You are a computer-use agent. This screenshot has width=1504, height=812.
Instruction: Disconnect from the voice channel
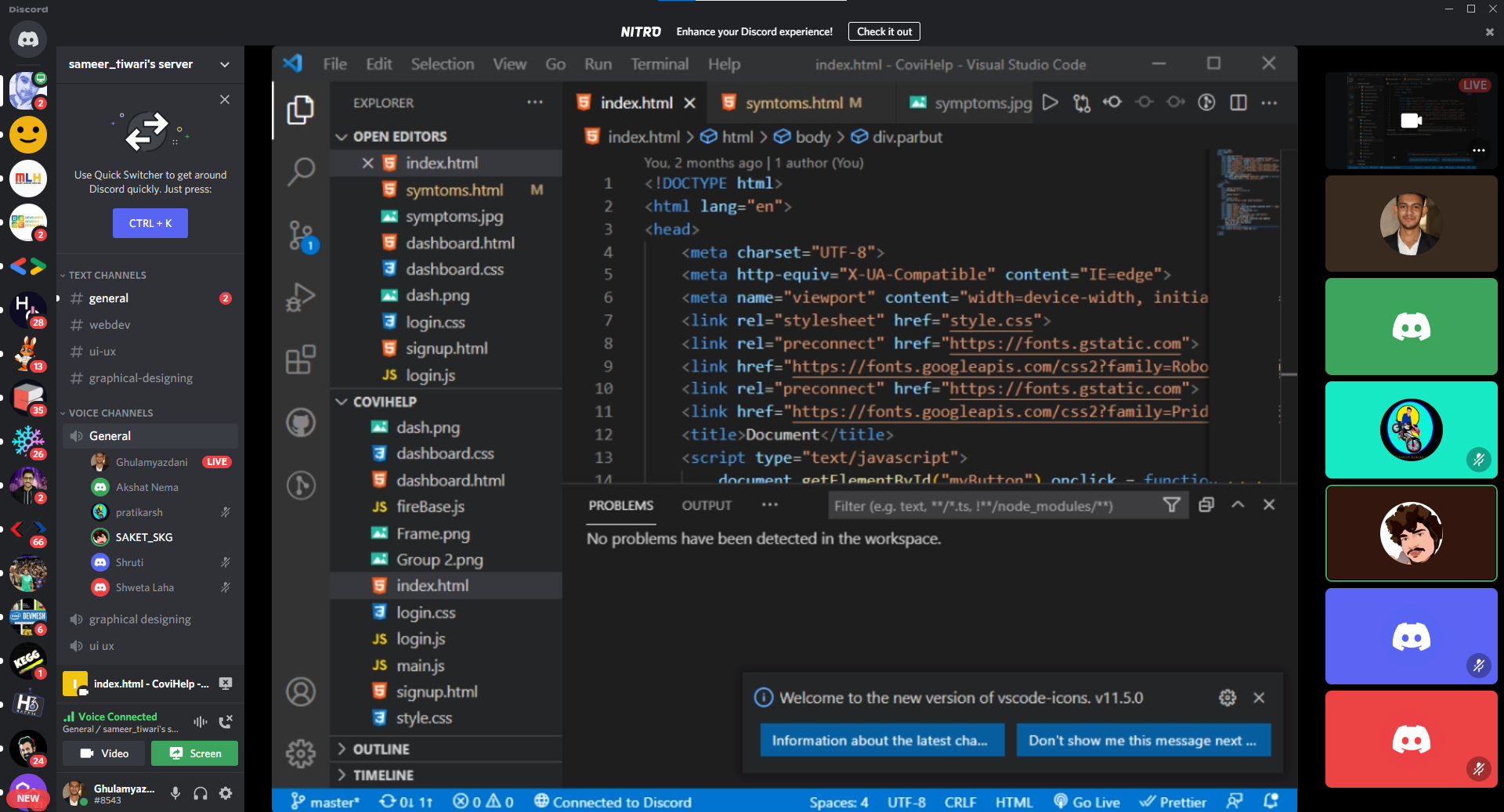click(x=226, y=722)
